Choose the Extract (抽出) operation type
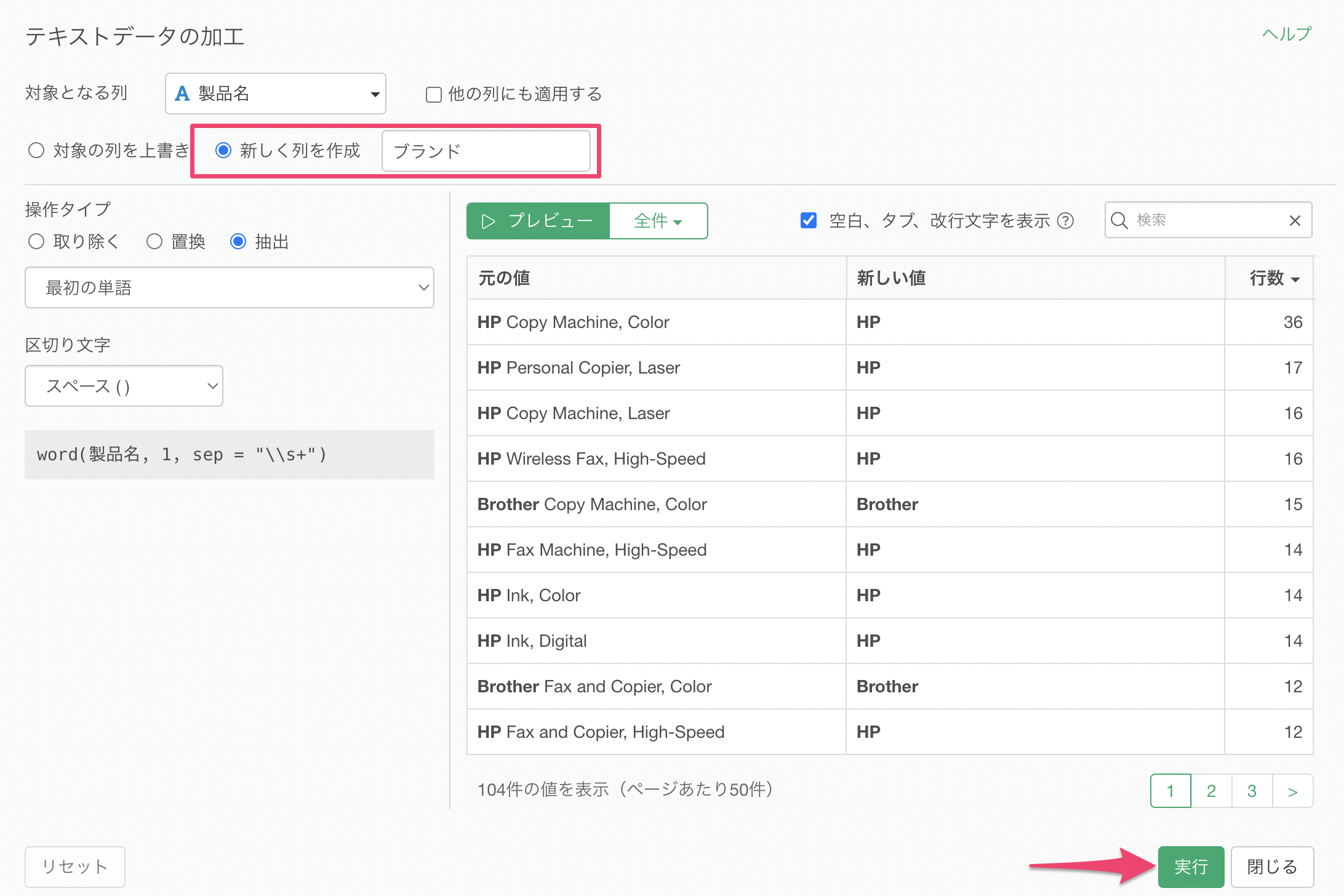This screenshot has height=896, width=1344. point(238,241)
